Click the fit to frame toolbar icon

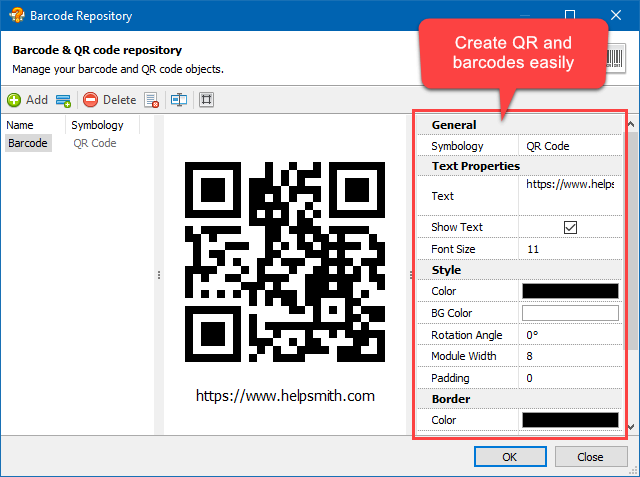click(x=207, y=100)
